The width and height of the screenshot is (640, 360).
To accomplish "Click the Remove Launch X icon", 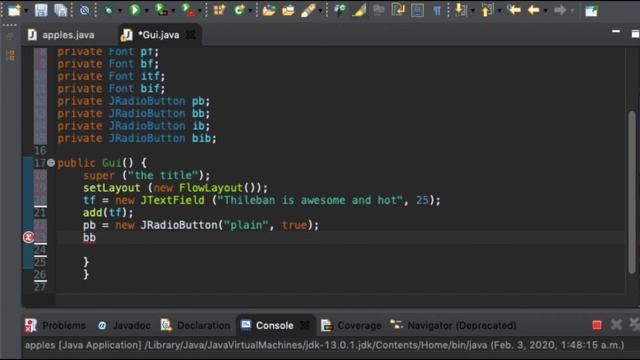I will 616,325.
